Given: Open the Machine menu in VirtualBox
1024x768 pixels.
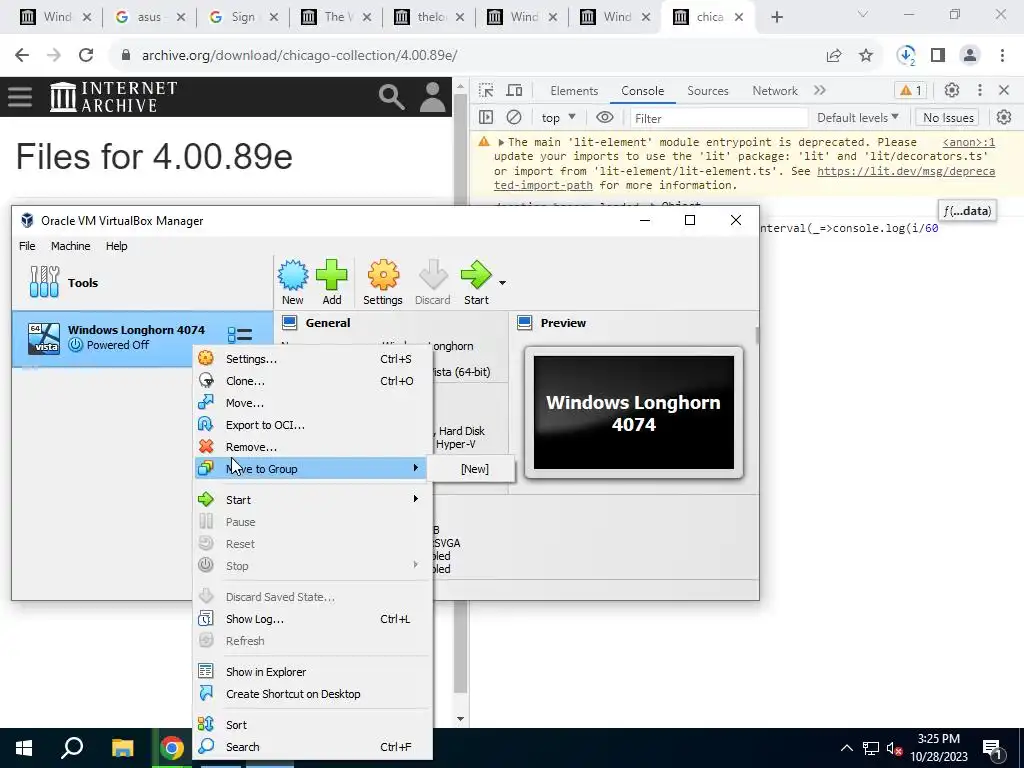Looking at the screenshot, I should click(x=71, y=246).
